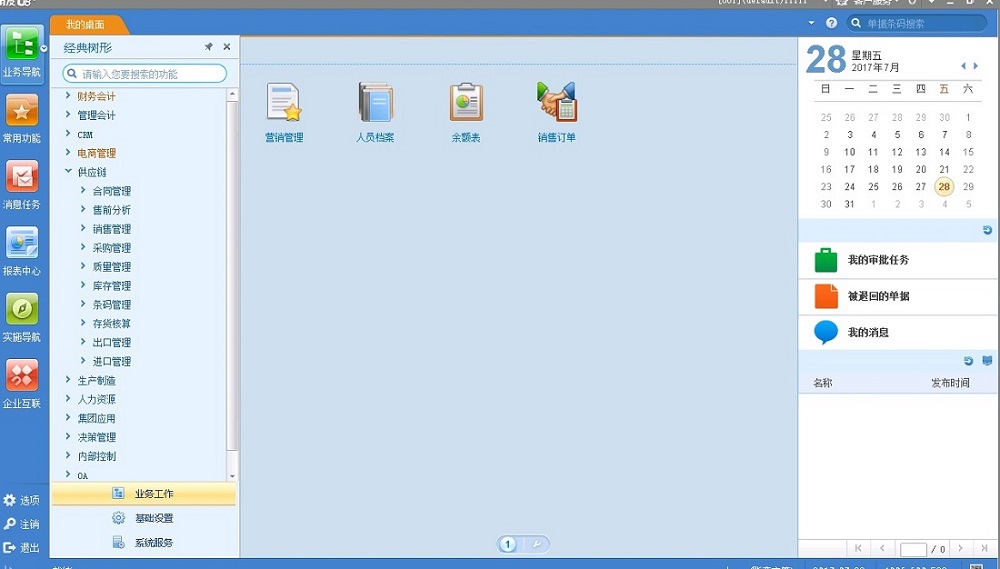The image size is (1000, 569).
Task: Open the 人员档案 desktop icon
Action: (375, 104)
